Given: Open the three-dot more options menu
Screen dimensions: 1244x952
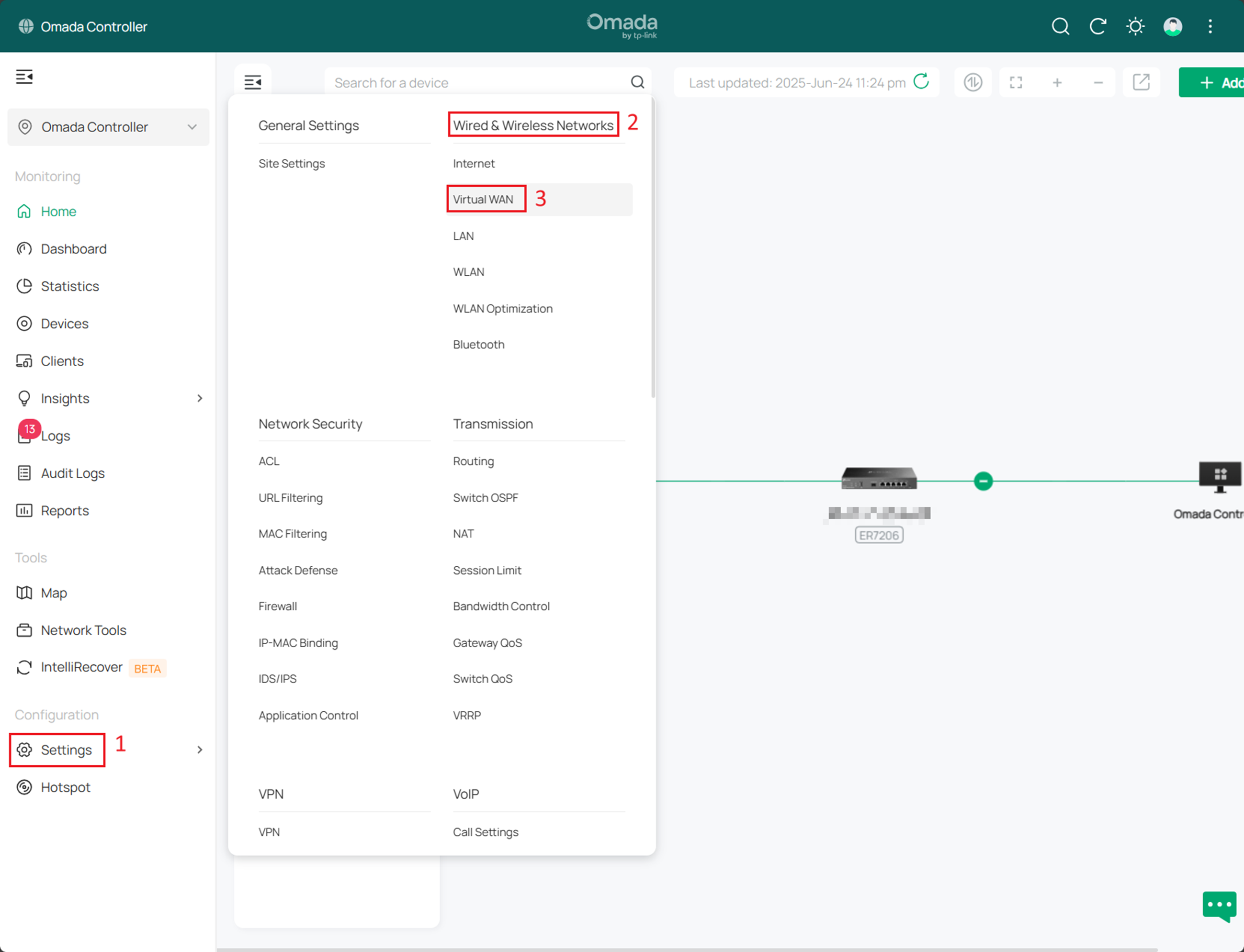Looking at the screenshot, I should 1210,26.
